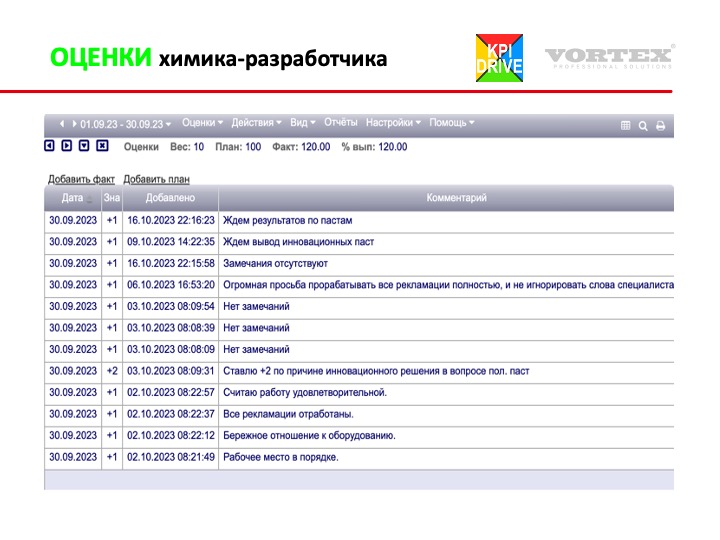Viewport: 720px width, 540px height.
Task: Click timestamp 02.10.2023 08:21:49
Action: point(171,457)
